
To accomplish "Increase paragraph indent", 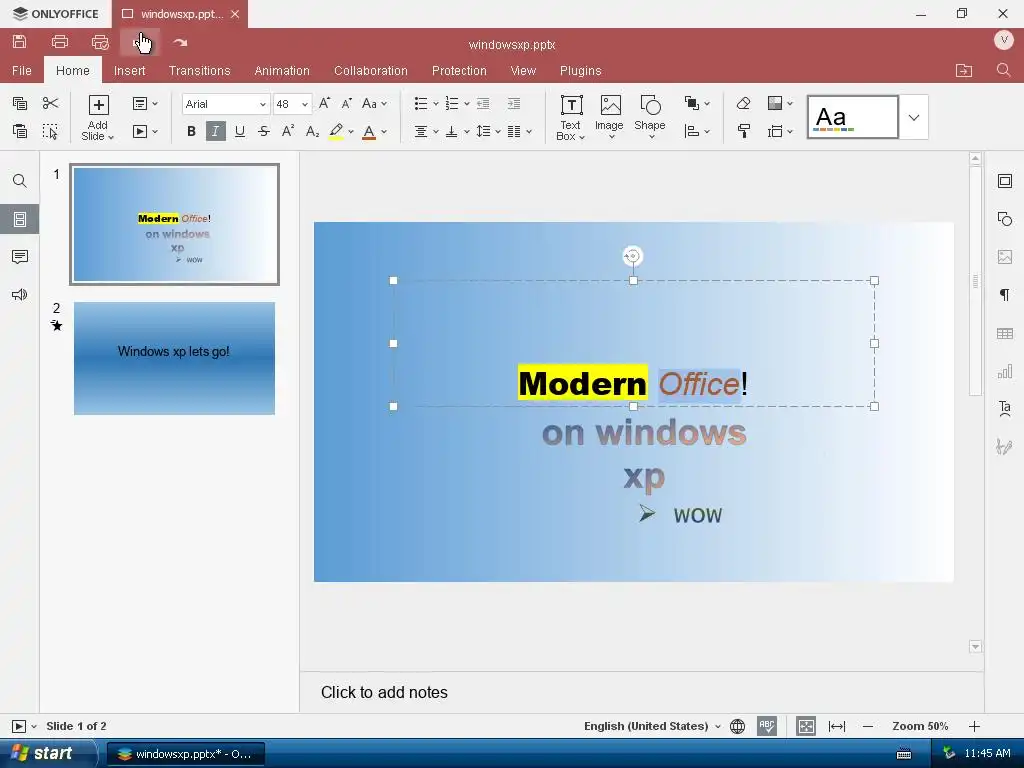I will 514,103.
